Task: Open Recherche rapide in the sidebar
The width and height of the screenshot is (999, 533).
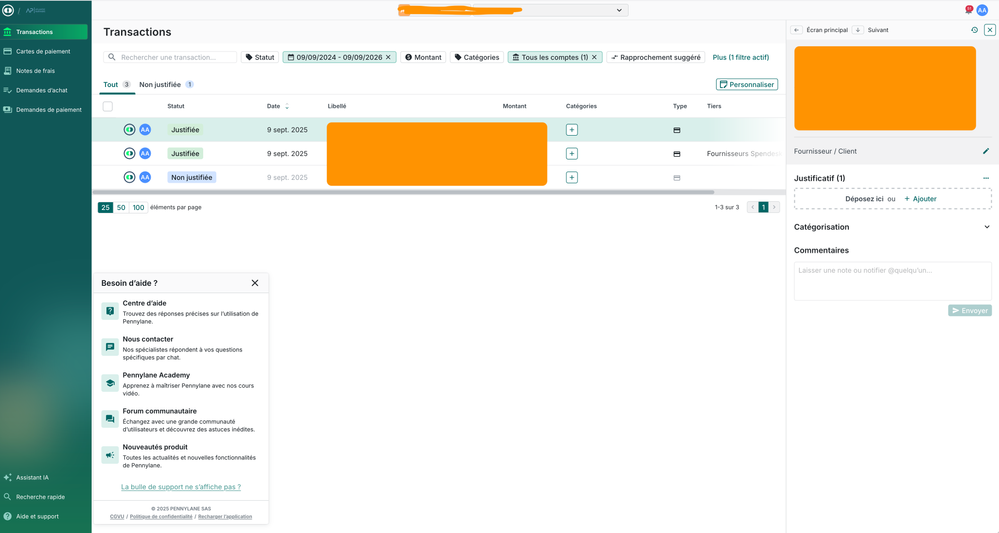Action: pyautogui.click(x=40, y=496)
